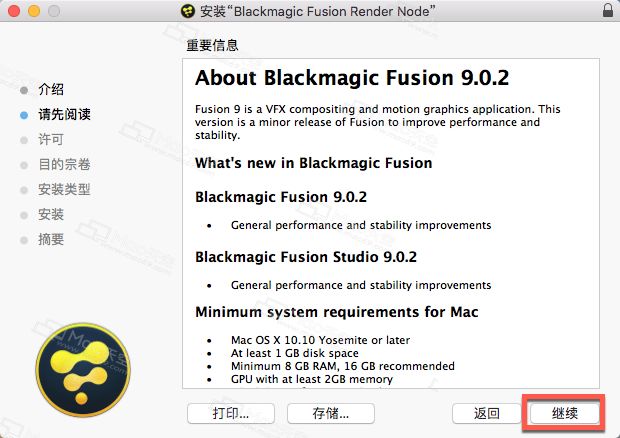Click the red close window button
620x438 pixels.
click(14, 11)
